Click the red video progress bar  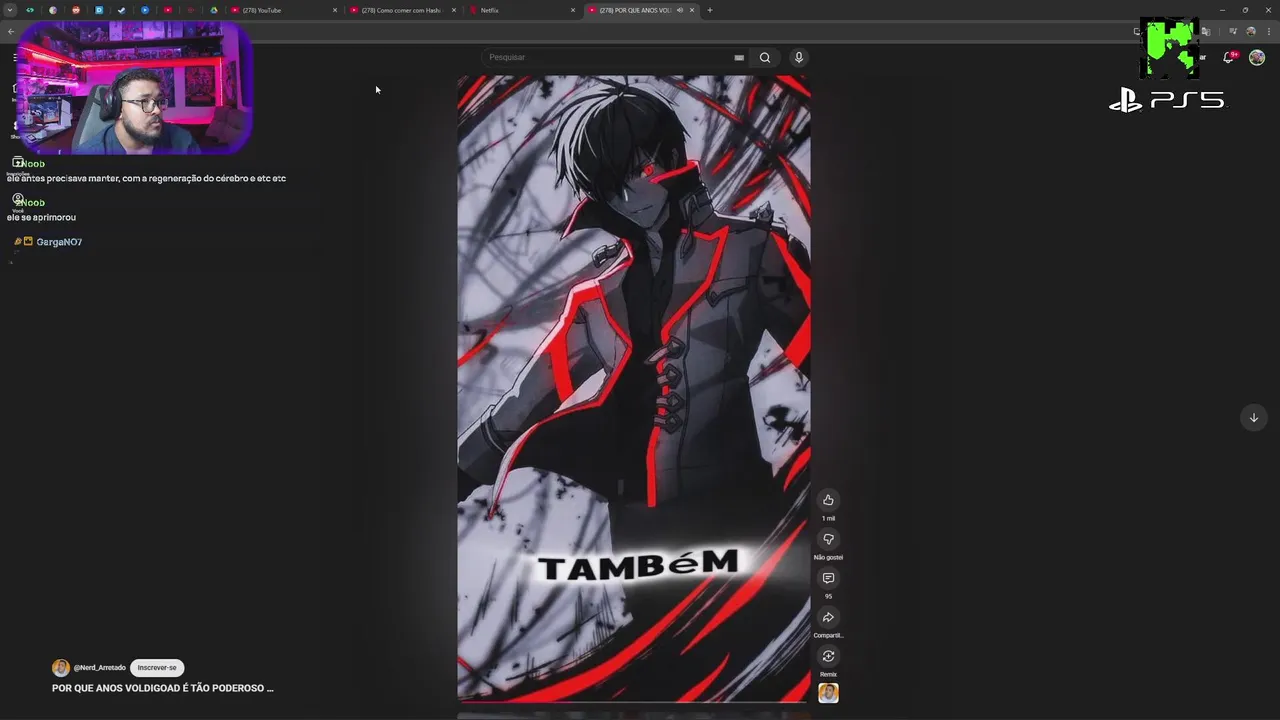click(x=632, y=702)
